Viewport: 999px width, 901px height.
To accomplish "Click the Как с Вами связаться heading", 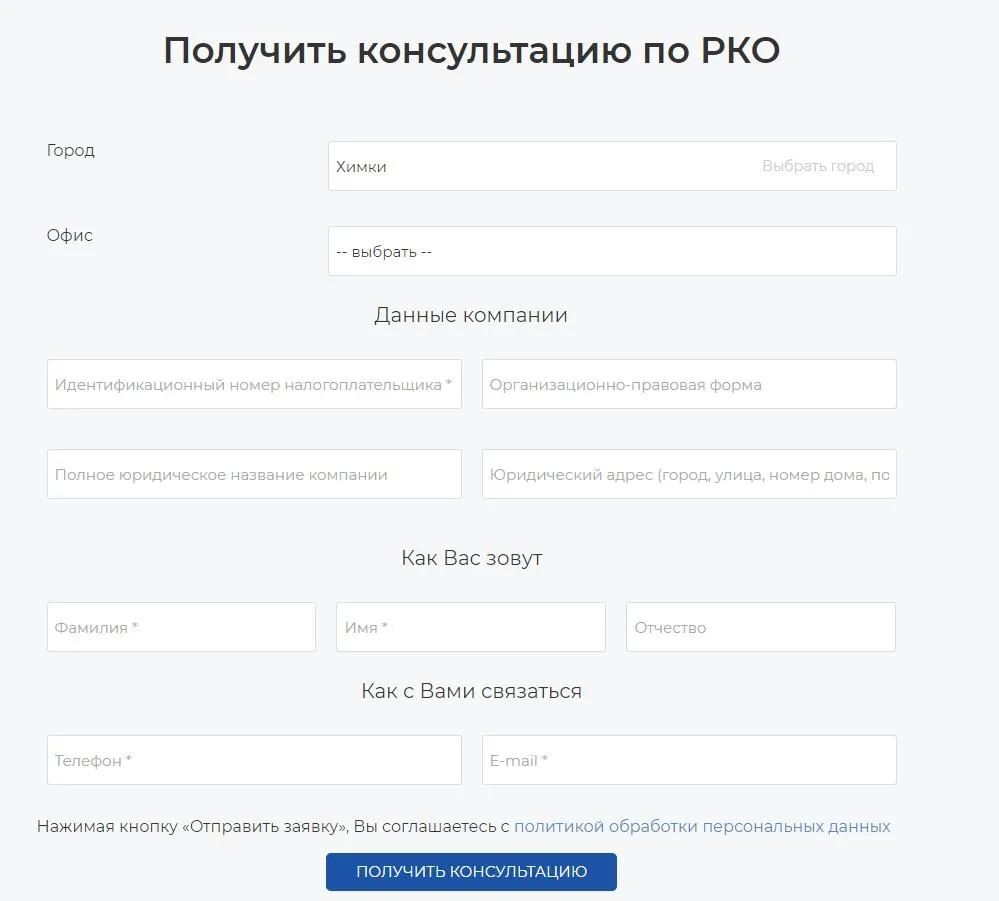I will click(x=471, y=691).
